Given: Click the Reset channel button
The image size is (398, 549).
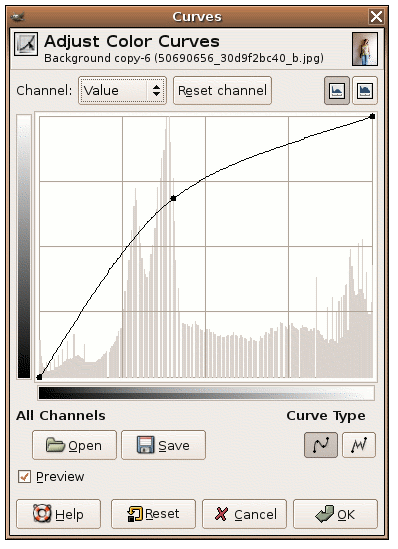Looking at the screenshot, I should 222,91.
